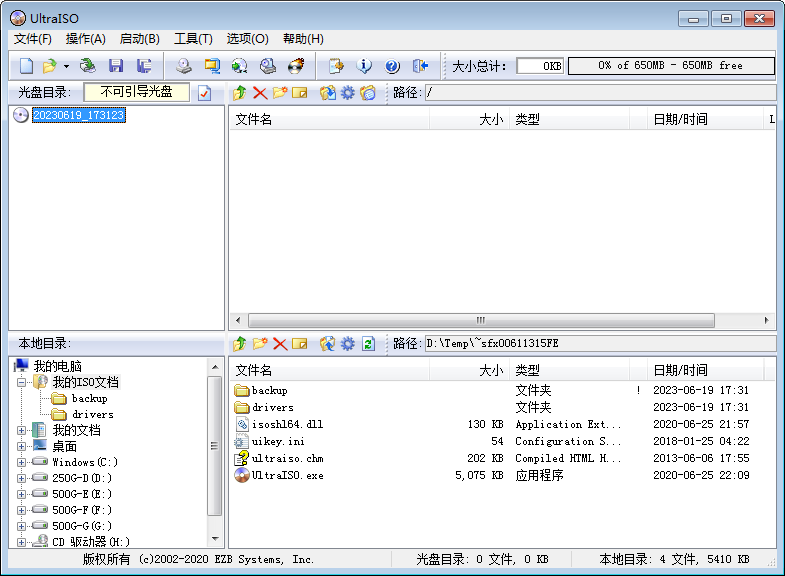Click the gear settings icon in ISO pane toolbar
The width and height of the screenshot is (785, 576).
coord(347,93)
